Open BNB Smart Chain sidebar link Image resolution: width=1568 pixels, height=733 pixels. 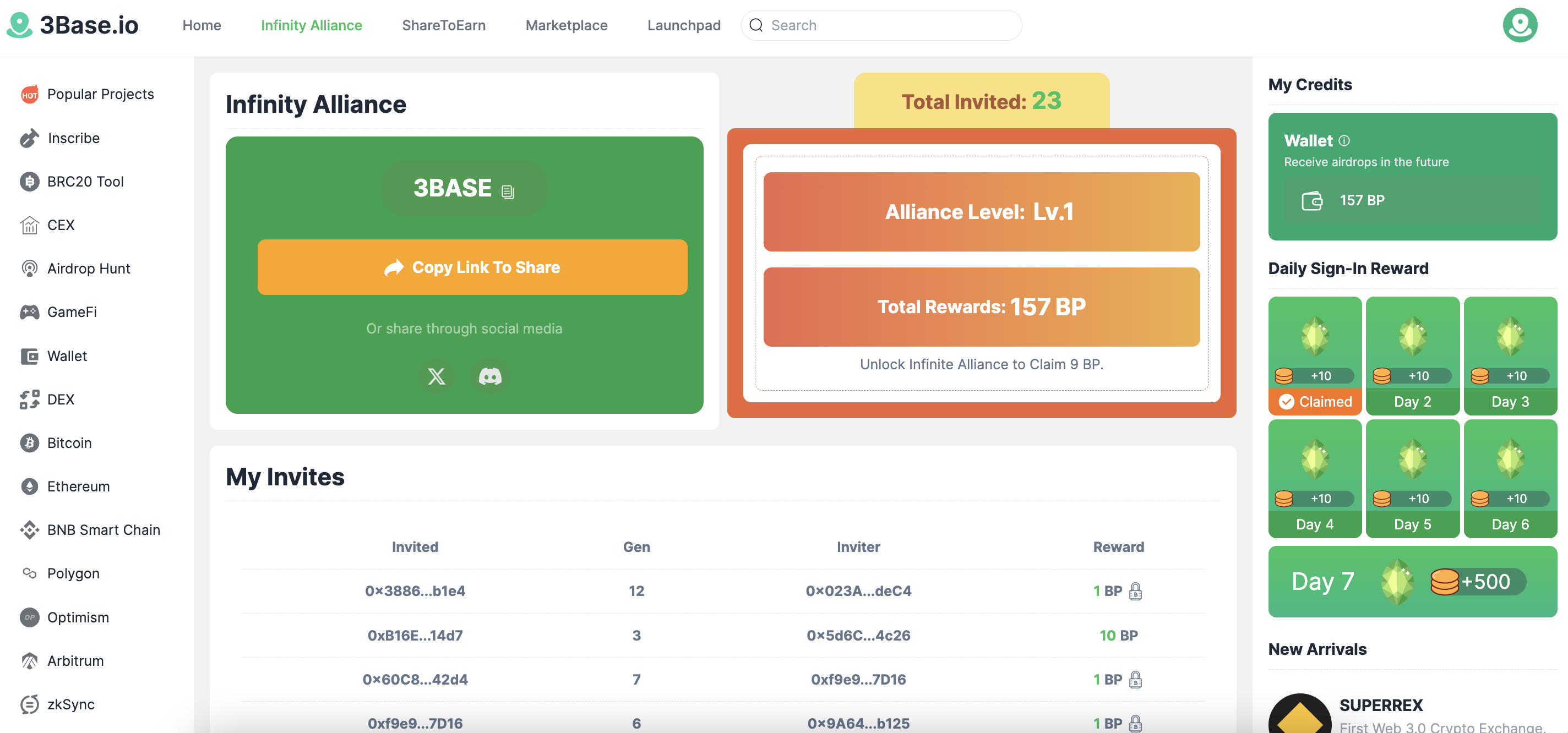[x=104, y=530]
